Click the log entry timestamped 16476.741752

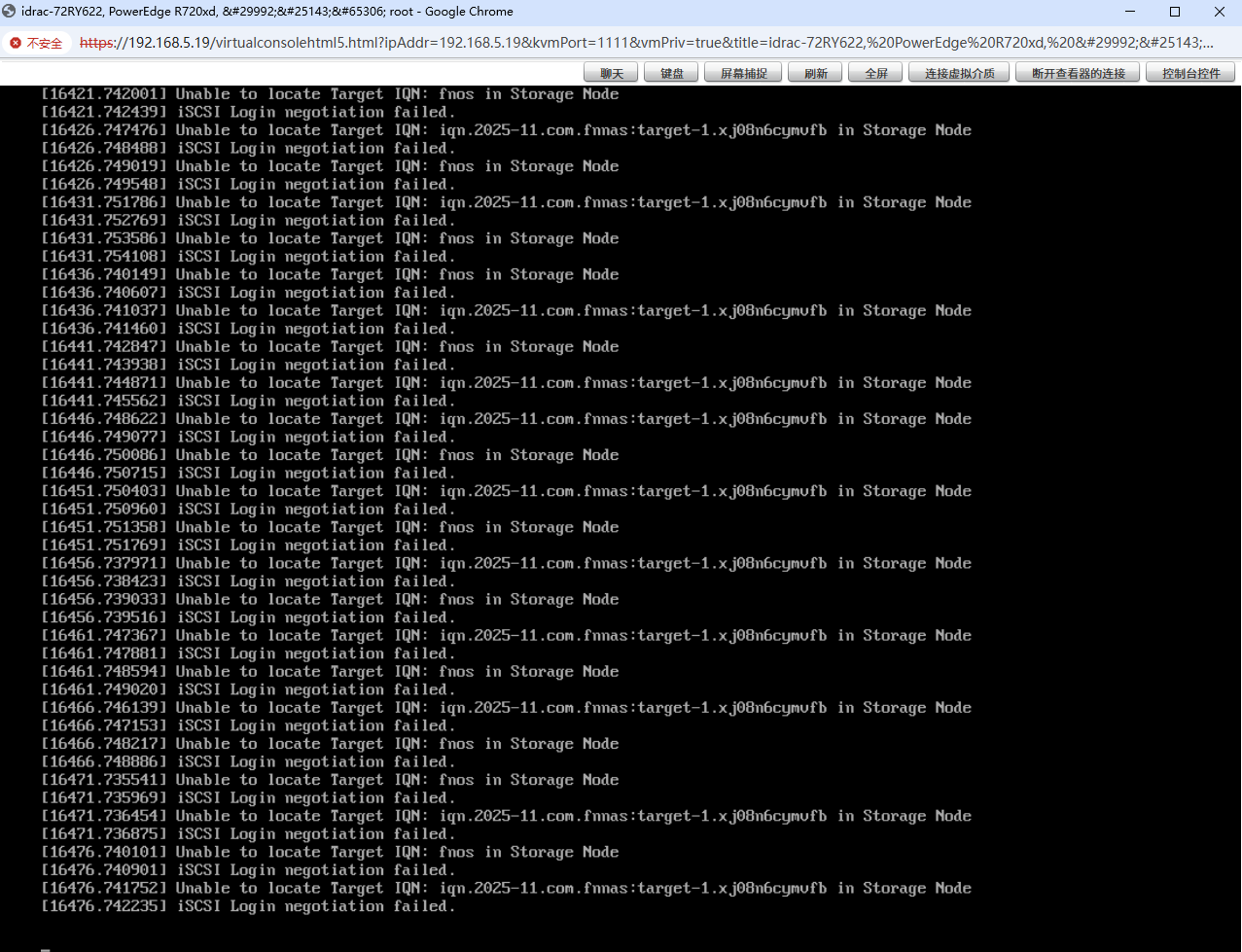[x=507, y=889]
